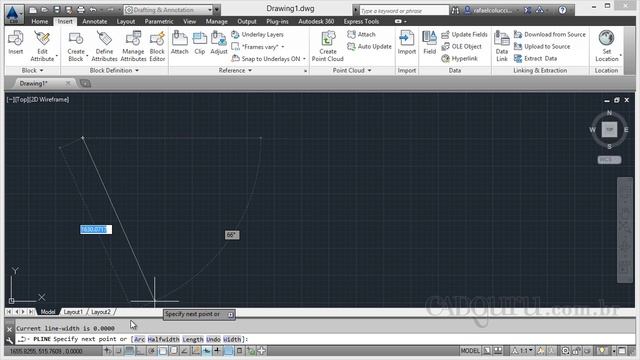Toggle Grid Display in status bar

pyautogui.click(x=129, y=351)
